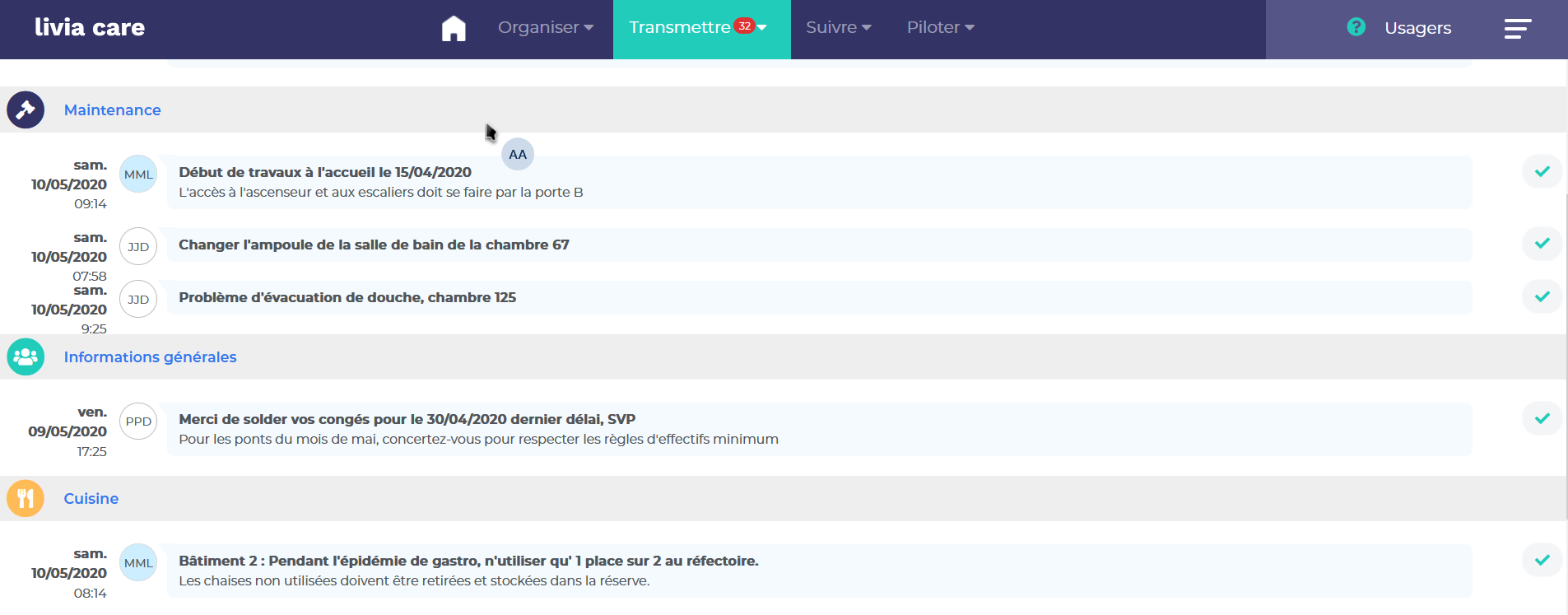Open the Informations générales category link
The height and width of the screenshot is (615, 1568).
150,357
